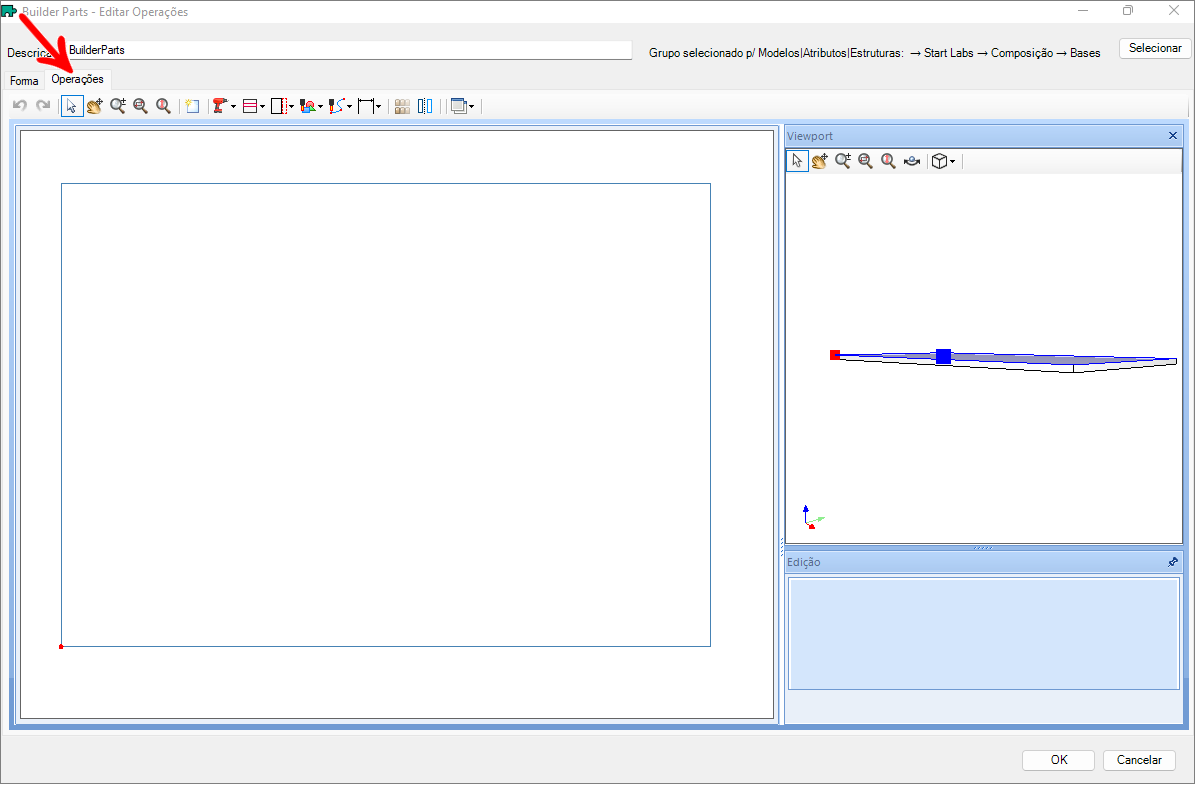Click the red-marked zoom magnifier in main toolbar
The image size is (1203, 792).
(x=163, y=106)
